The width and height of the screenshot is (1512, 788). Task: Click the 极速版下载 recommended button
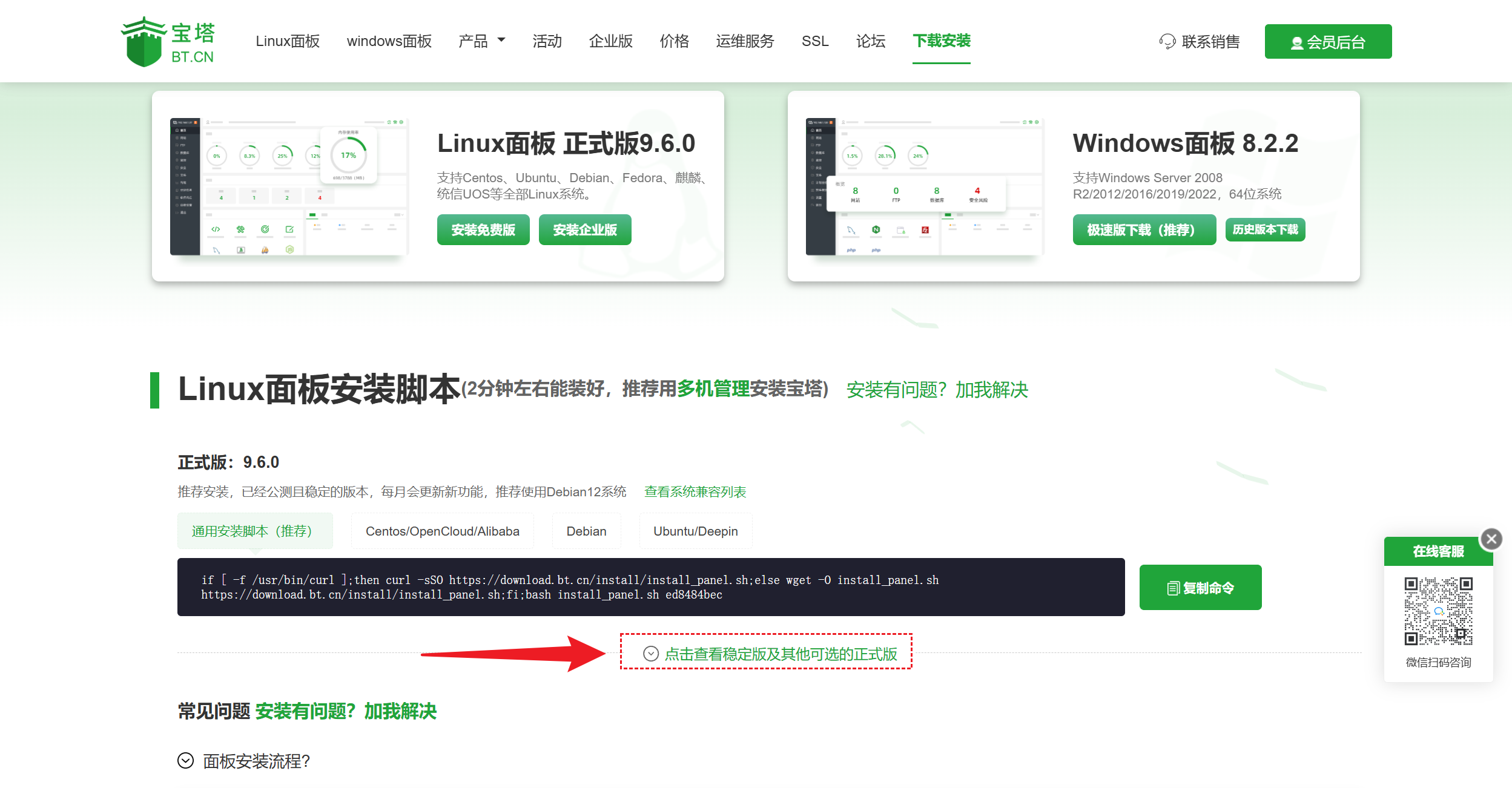pyautogui.click(x=1143, y=230)
